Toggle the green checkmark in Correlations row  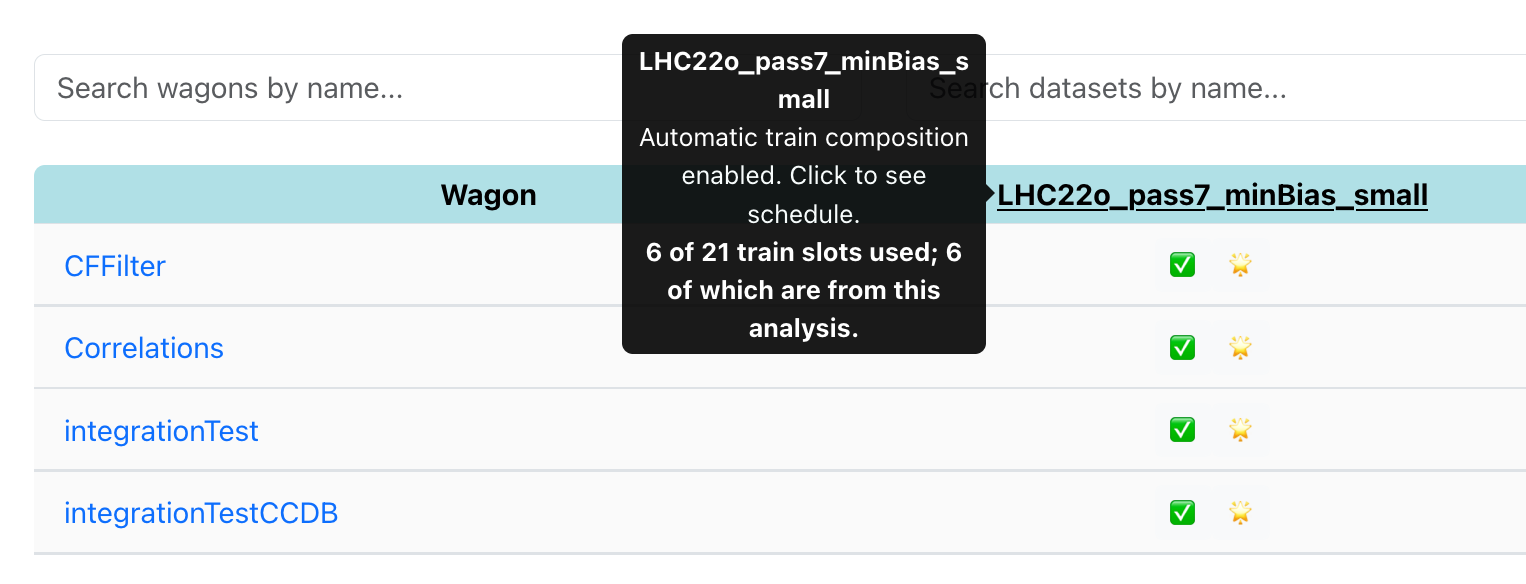tap(1182, 347)
